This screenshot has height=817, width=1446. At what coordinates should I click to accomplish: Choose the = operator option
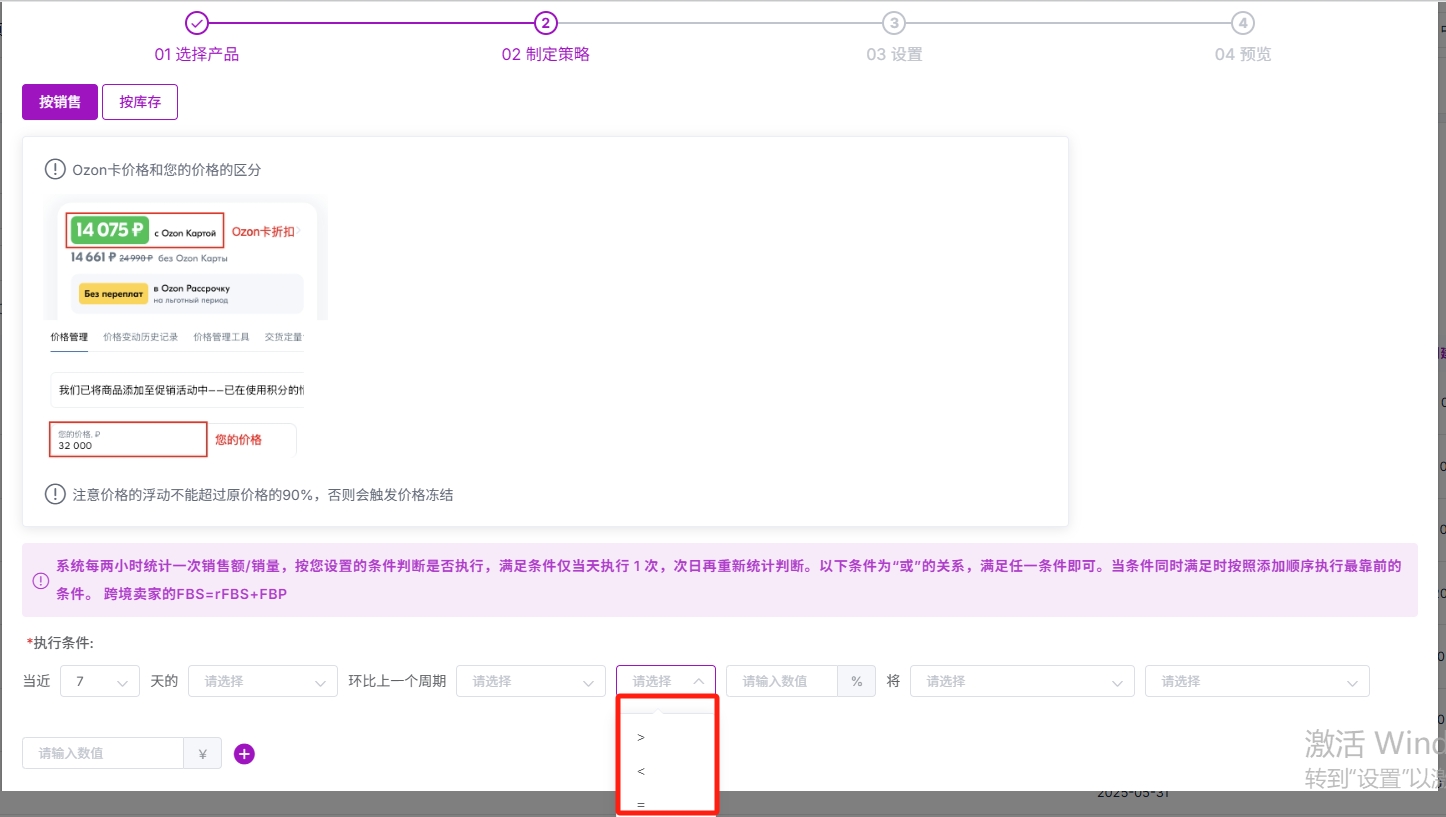pos(667,802)
